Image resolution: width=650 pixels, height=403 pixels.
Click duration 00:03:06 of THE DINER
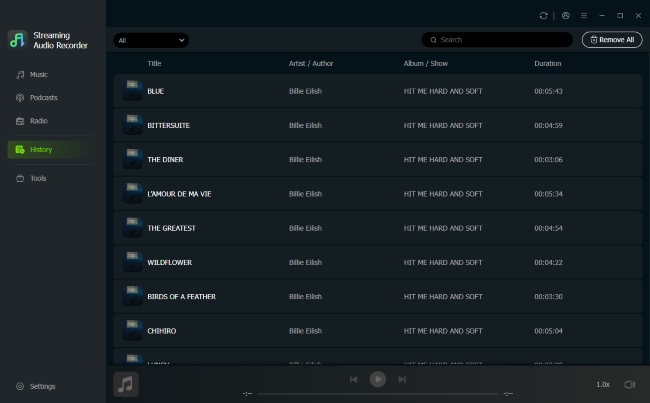coord(548,160)
